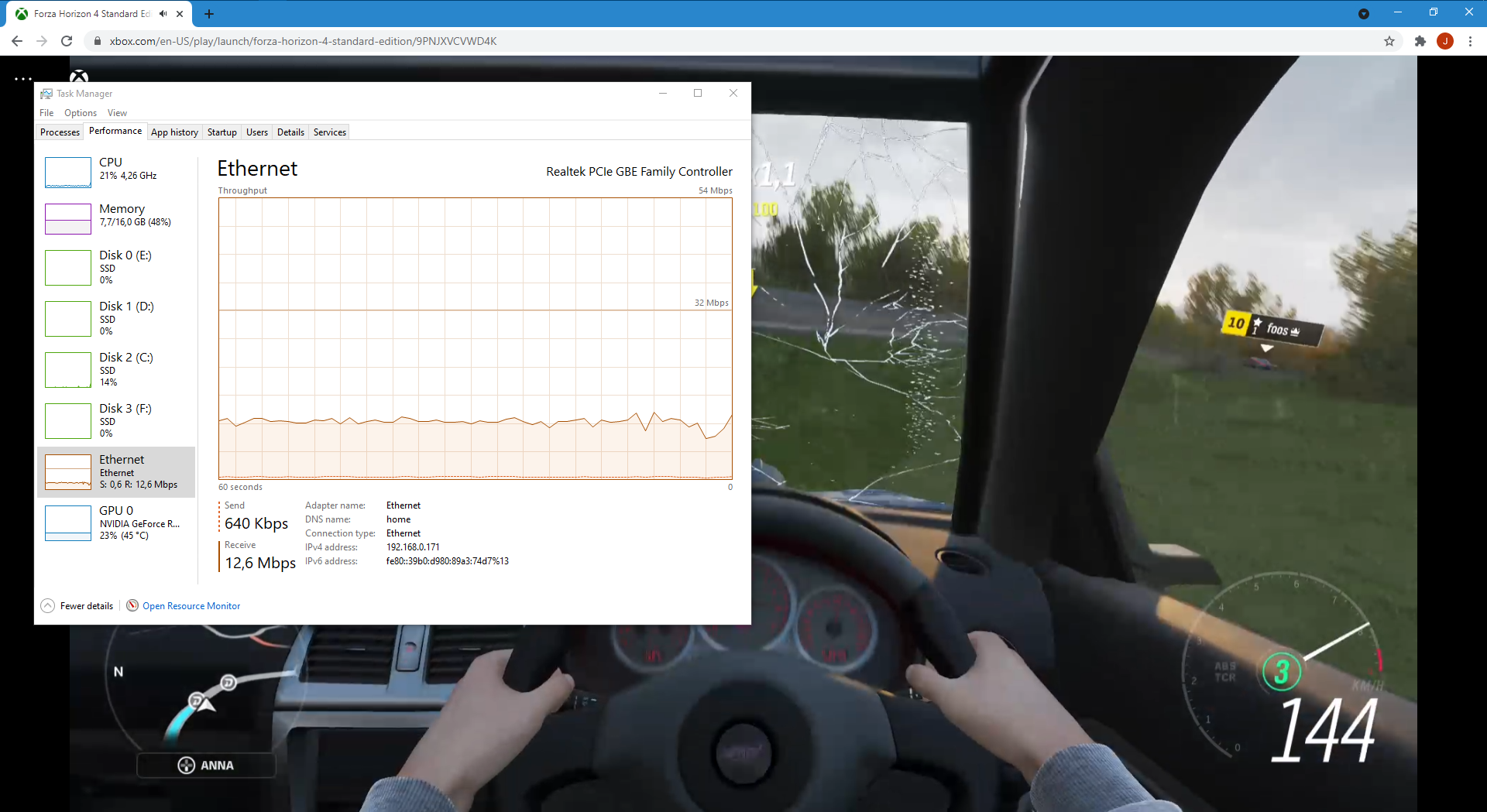1487x812 pixels.
Task: Click the Realtek PCIe GBE Family Controller label
Action: click(x=639, y=172)
